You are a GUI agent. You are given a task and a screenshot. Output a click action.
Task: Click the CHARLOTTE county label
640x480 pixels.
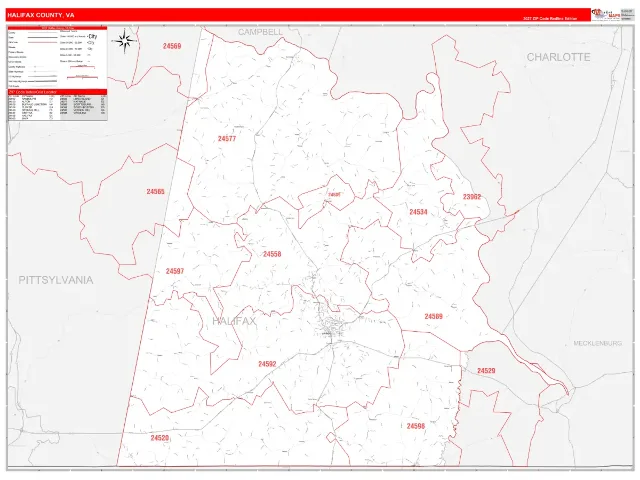tap(558, 57)
